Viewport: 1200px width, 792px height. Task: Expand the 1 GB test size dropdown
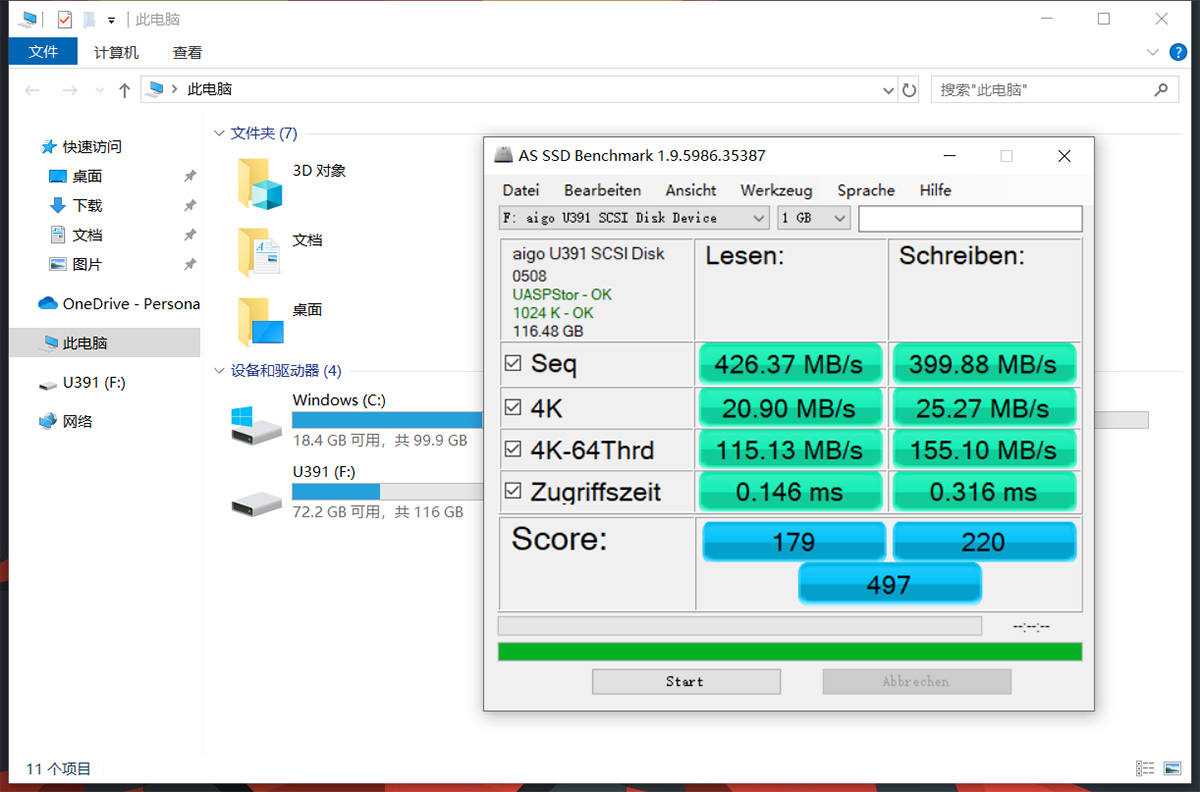pos(814,218)
